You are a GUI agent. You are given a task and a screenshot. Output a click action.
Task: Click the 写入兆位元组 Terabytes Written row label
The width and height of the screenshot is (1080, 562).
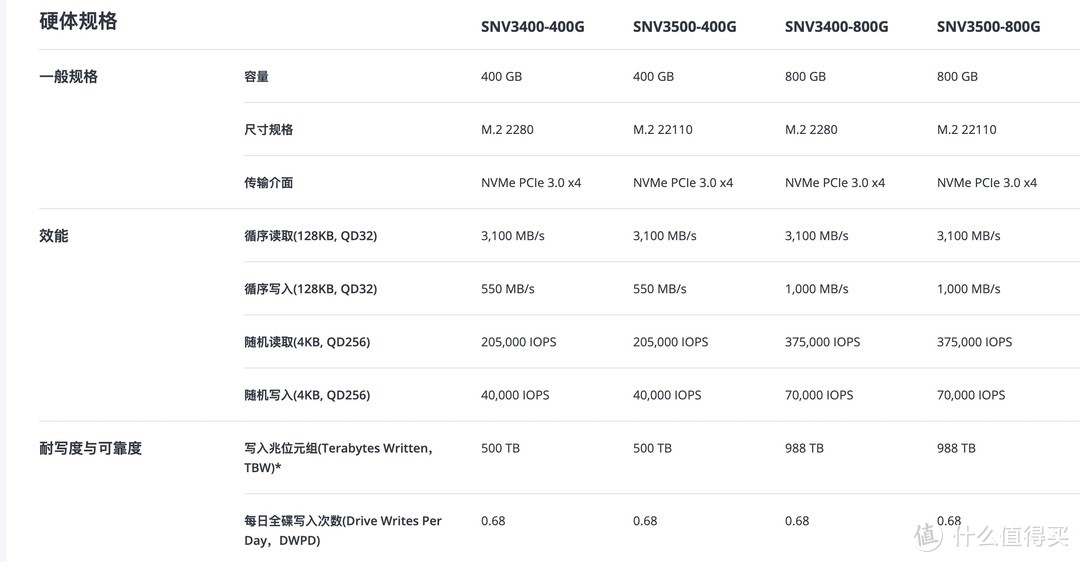click(x=338, y=458)
